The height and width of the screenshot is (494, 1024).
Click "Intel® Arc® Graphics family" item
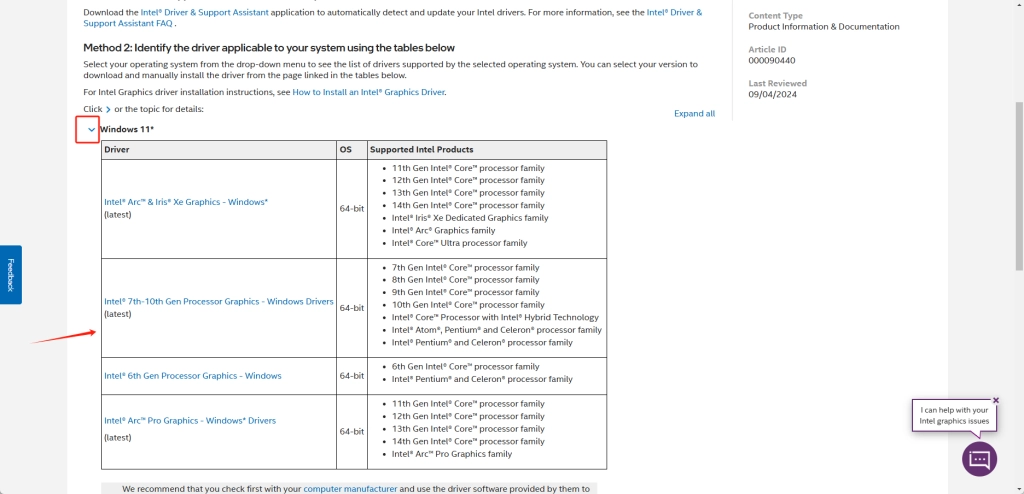443,231
